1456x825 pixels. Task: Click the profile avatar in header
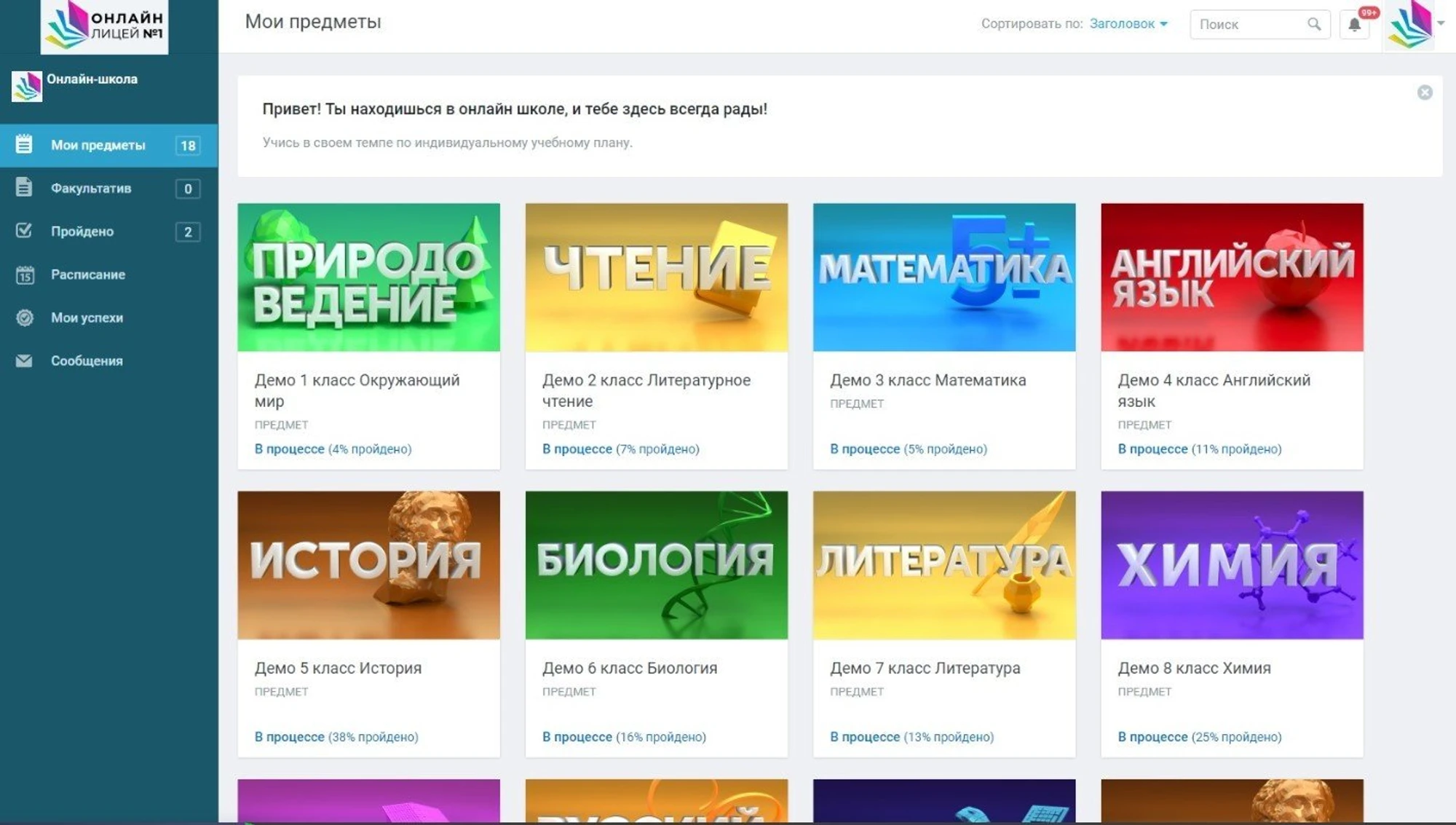pos(1409,25)
